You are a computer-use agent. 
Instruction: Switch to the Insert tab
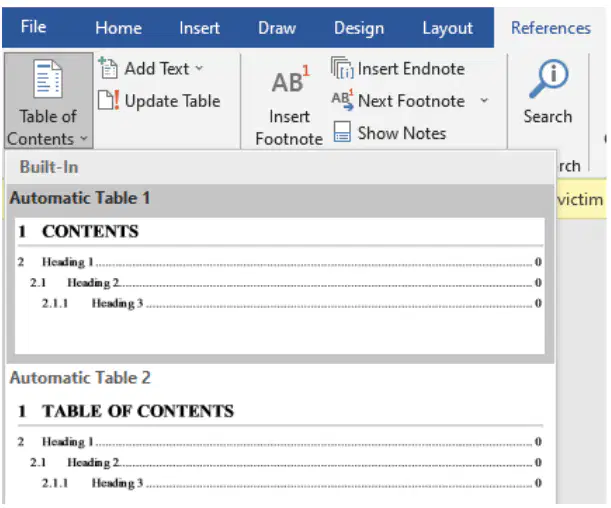point(200,28)
